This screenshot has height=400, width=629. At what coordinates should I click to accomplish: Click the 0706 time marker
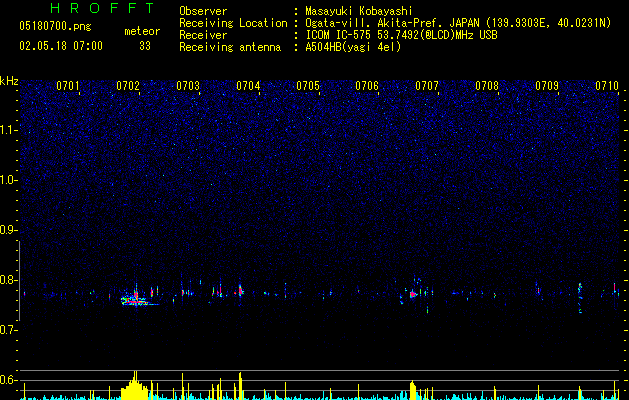tap(367, 86)
